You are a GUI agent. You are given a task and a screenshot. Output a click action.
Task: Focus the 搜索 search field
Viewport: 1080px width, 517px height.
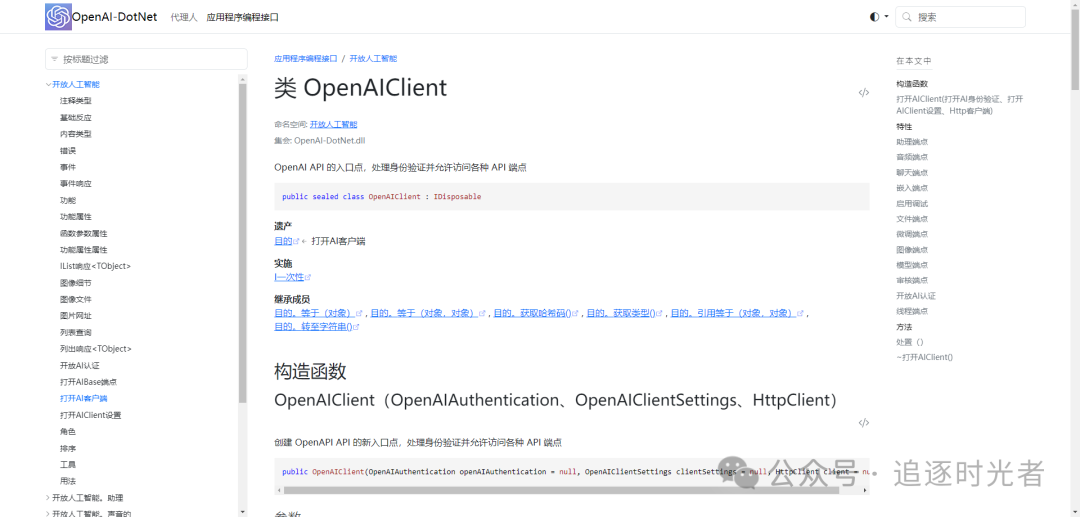960,17
